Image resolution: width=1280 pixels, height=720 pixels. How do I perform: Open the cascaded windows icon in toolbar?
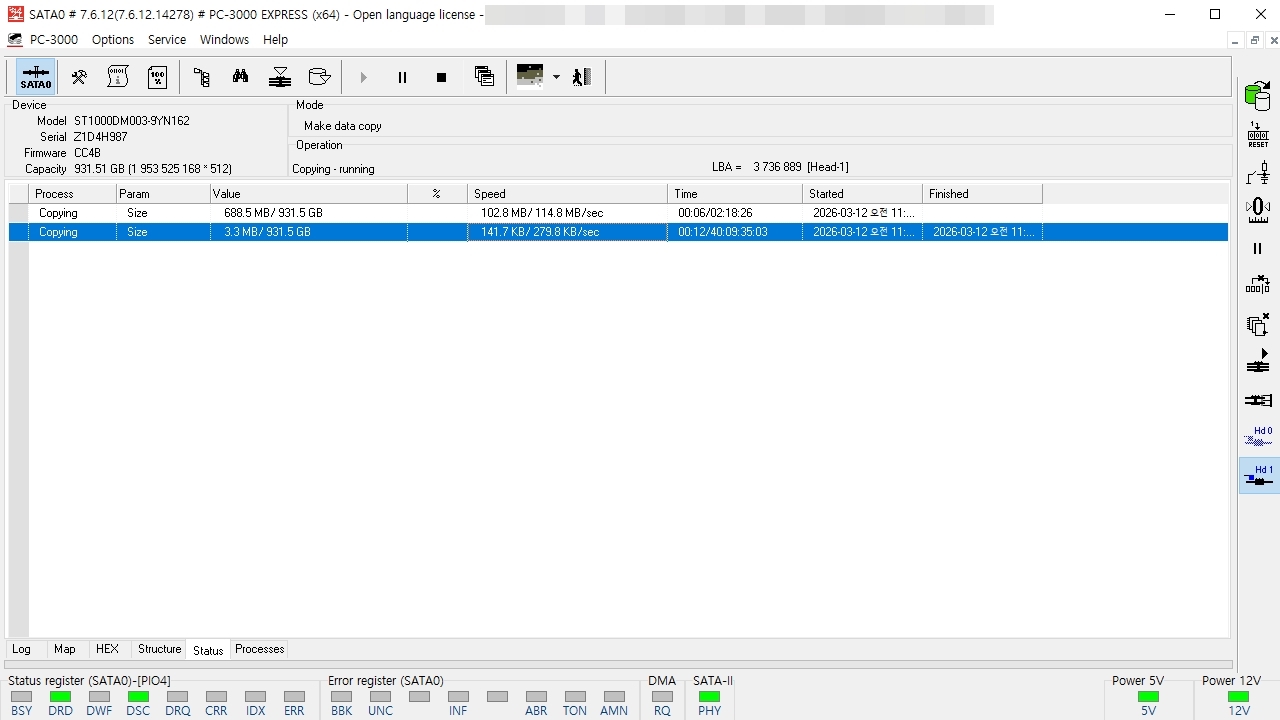coord(484,77)
